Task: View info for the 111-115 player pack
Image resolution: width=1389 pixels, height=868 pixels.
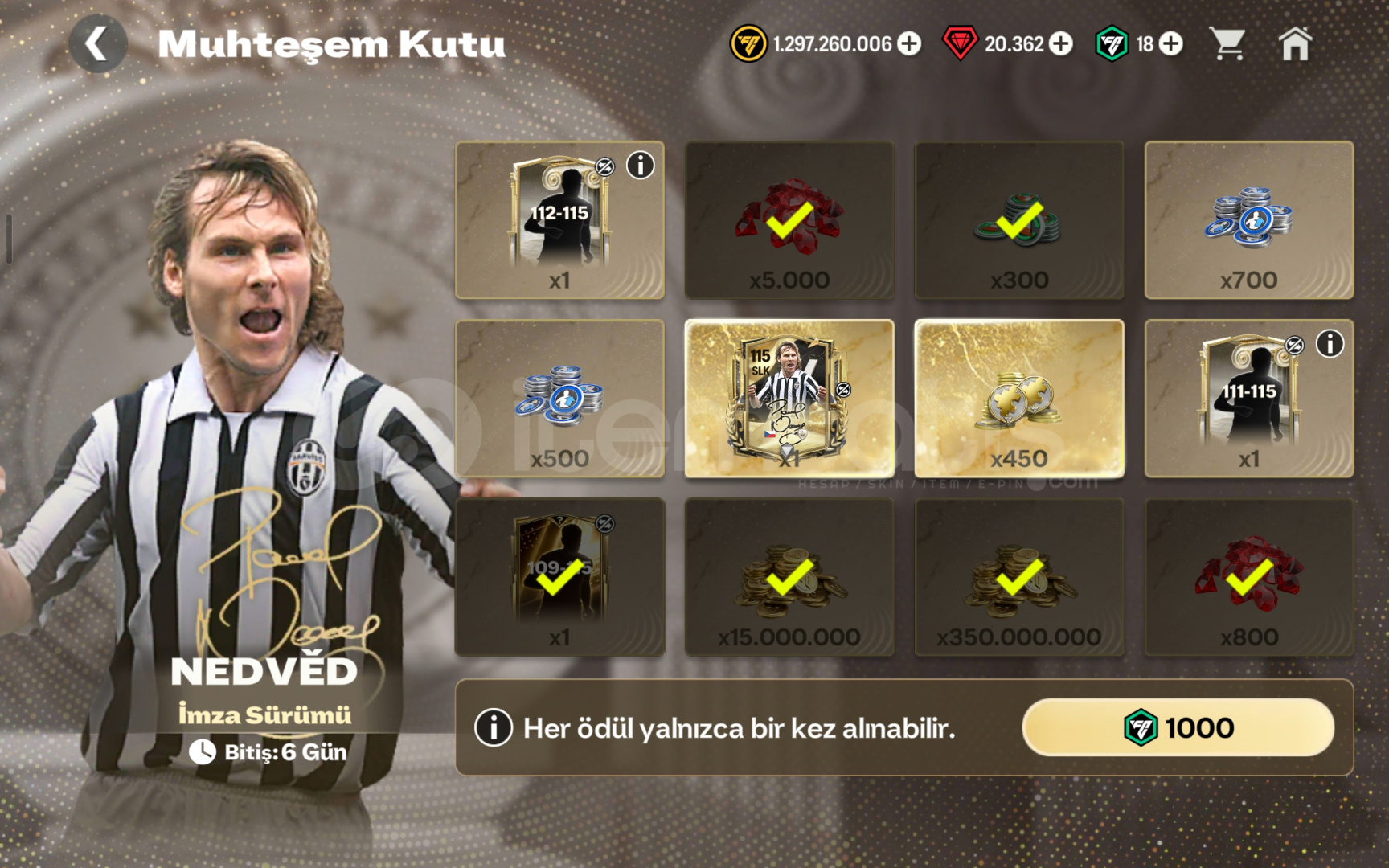Action: pyautogui.click(x=1330, y=344)
